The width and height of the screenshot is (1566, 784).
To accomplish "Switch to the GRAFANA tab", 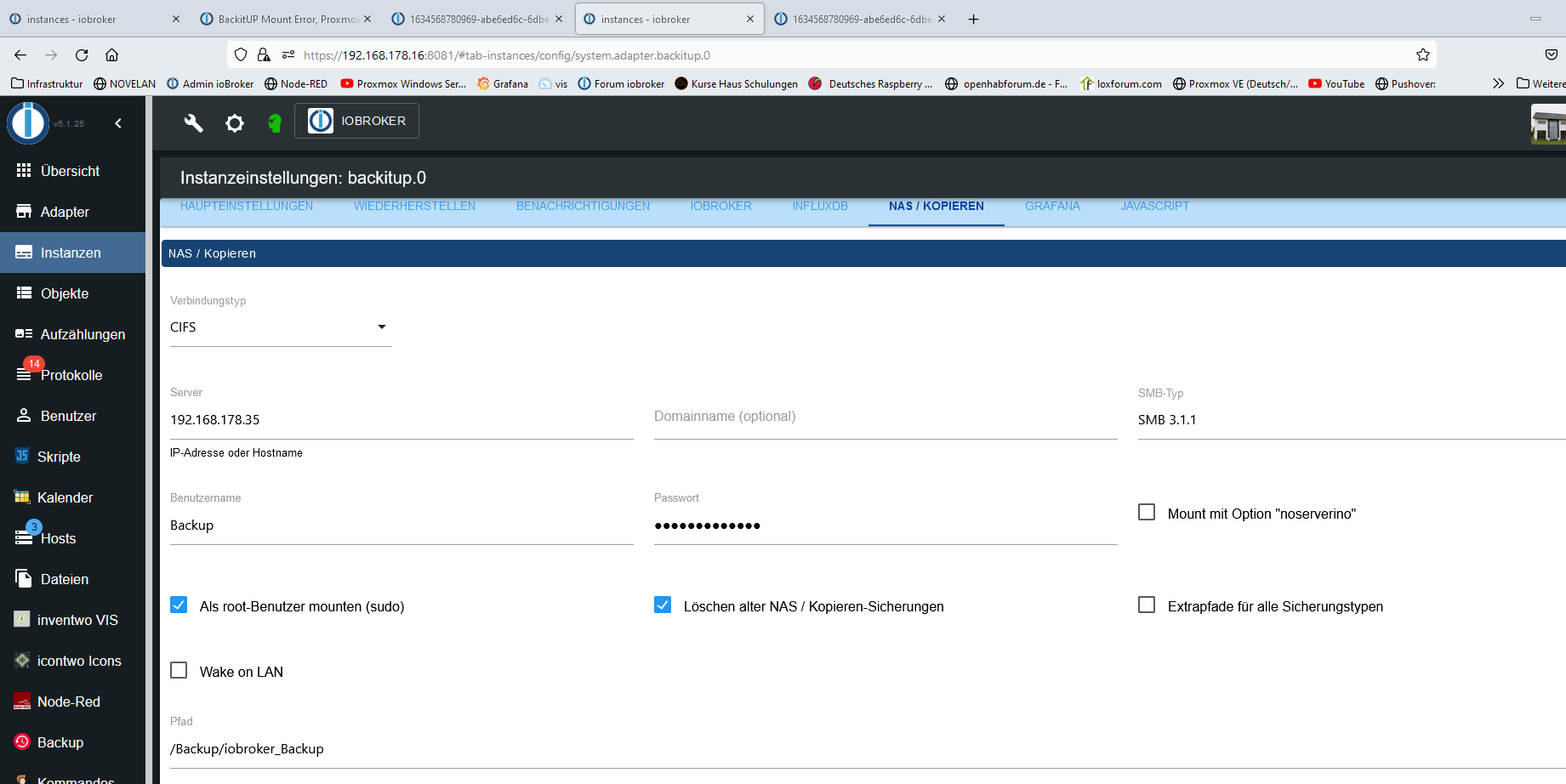I will (x=1052, y=207).
